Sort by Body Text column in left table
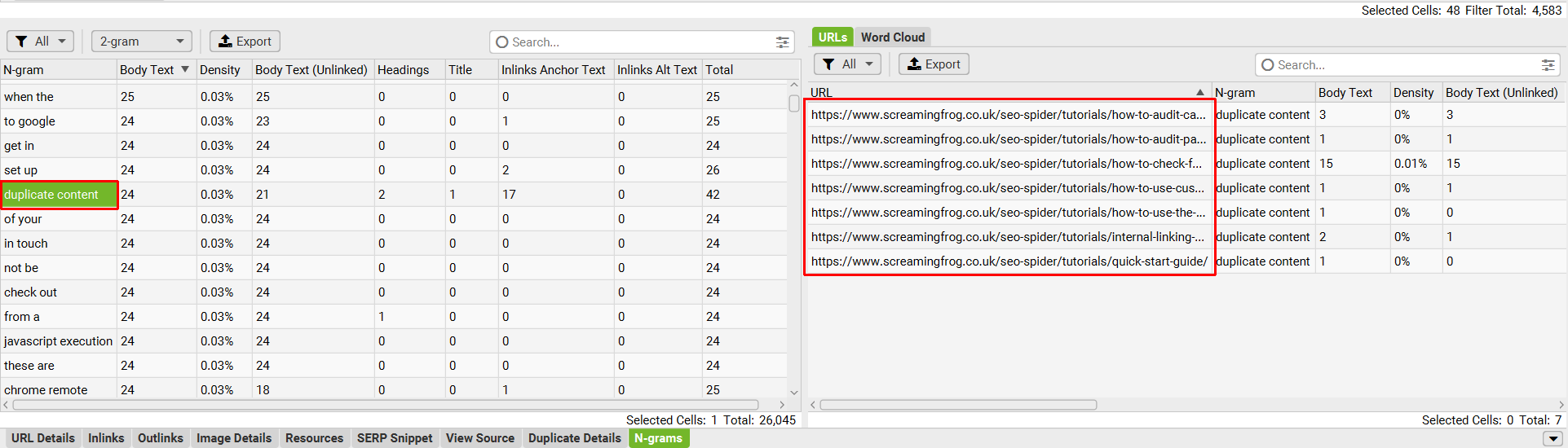 click(x=155, y=70)
